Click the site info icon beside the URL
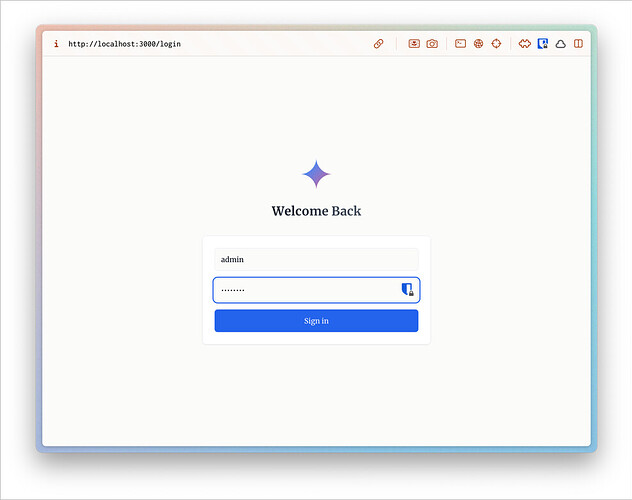This screenshot has width=632, height=500. point(56,44)
